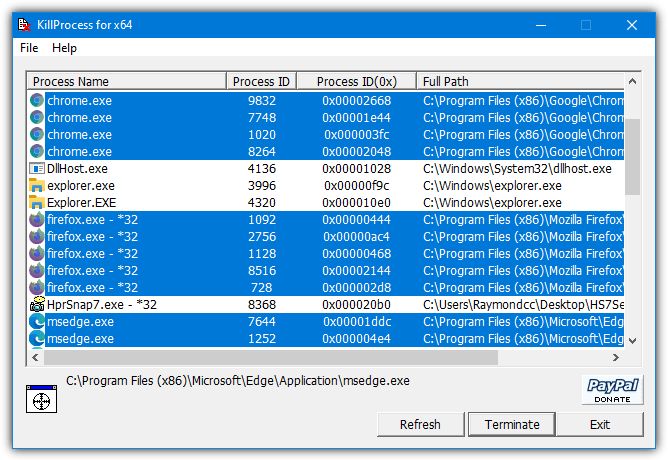Click process ID 728 cell

coord(262,288)
